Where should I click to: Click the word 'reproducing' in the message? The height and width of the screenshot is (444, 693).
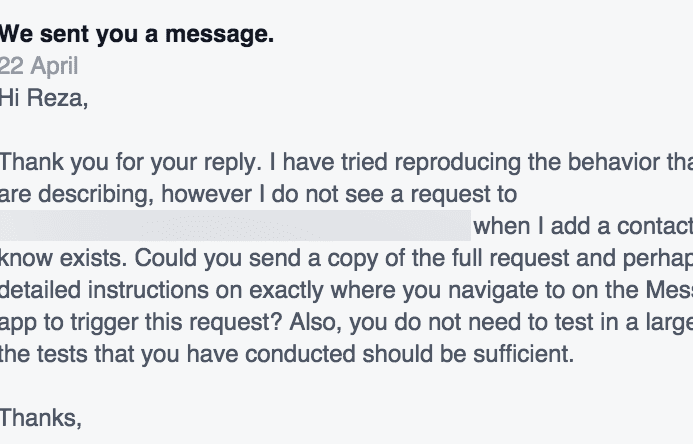(458, 163)
